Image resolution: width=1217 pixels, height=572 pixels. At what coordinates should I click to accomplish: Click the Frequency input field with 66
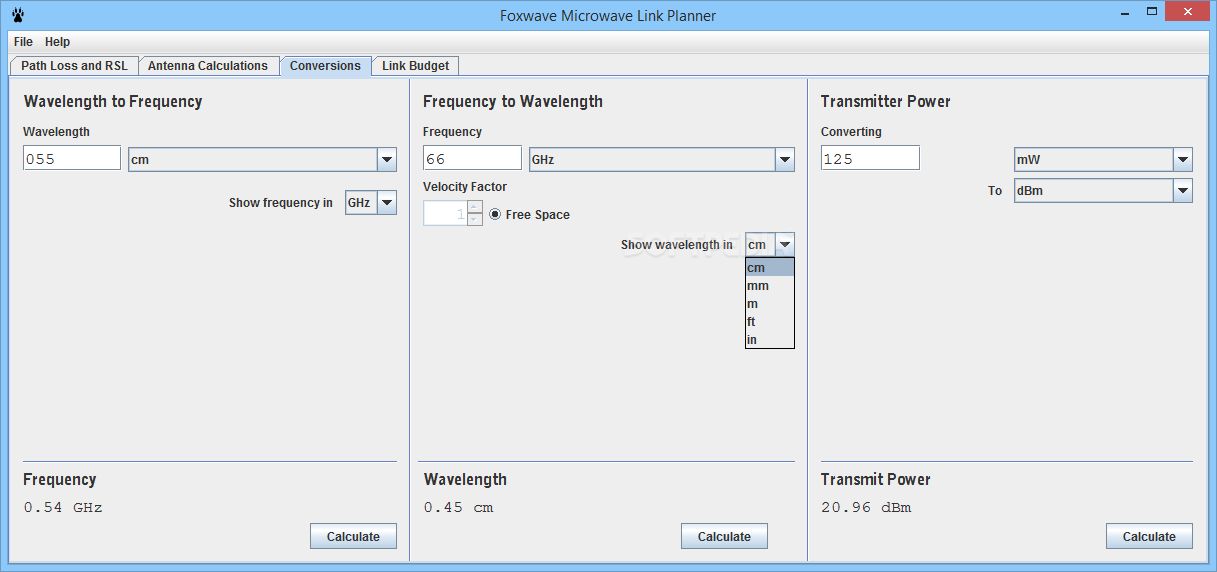click(x=472, y=158)
